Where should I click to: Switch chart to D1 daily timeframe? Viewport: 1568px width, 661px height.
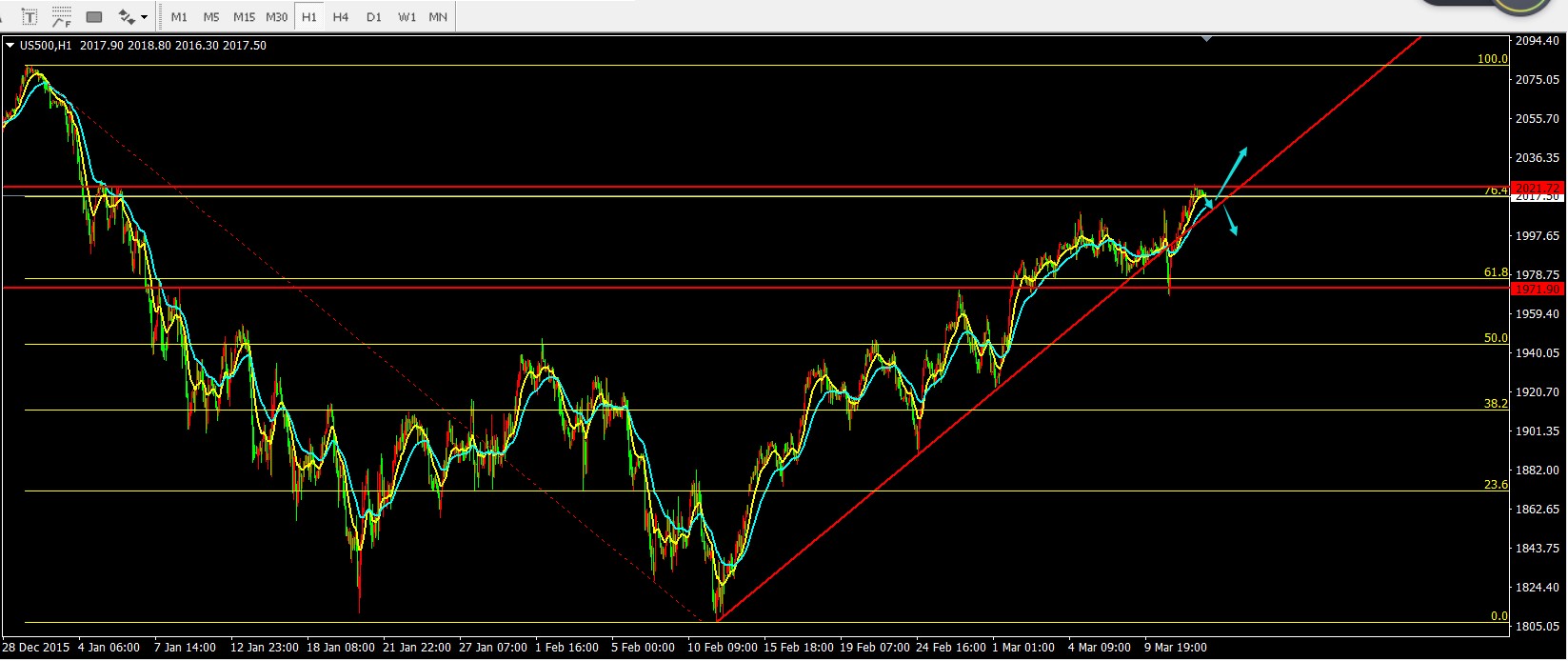374,17
